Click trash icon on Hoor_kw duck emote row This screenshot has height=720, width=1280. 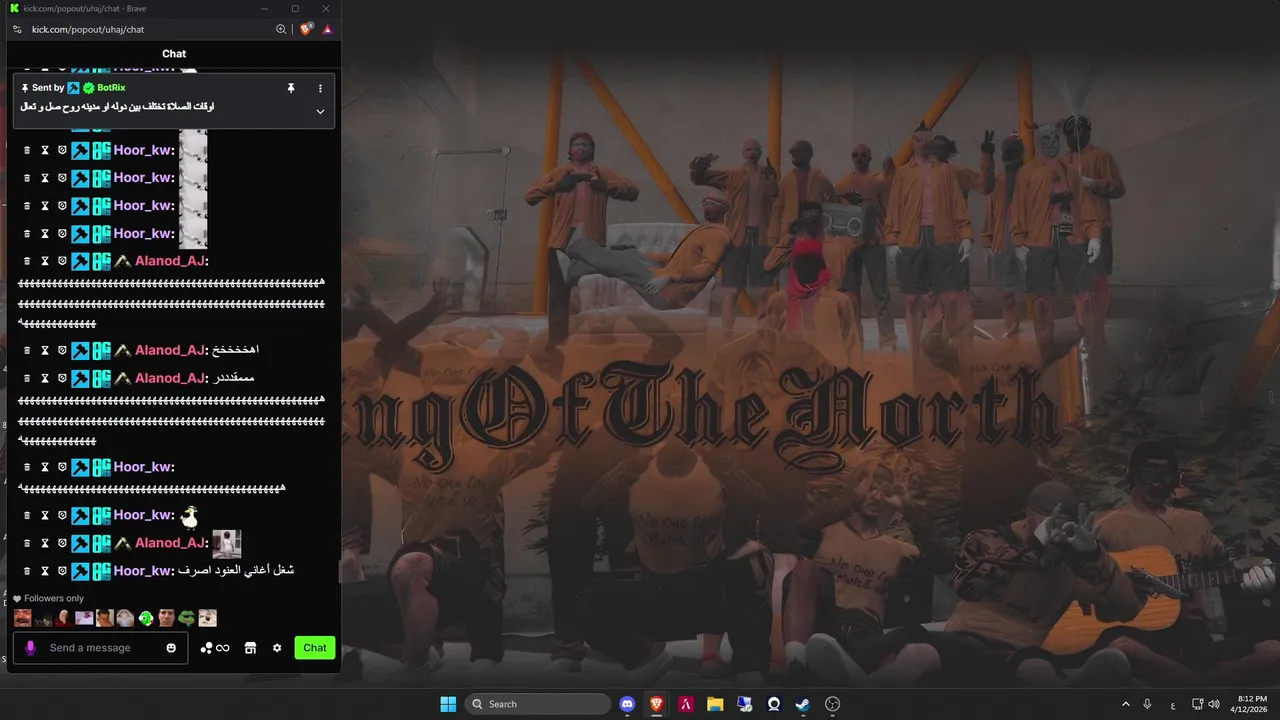tap(27, 515)
